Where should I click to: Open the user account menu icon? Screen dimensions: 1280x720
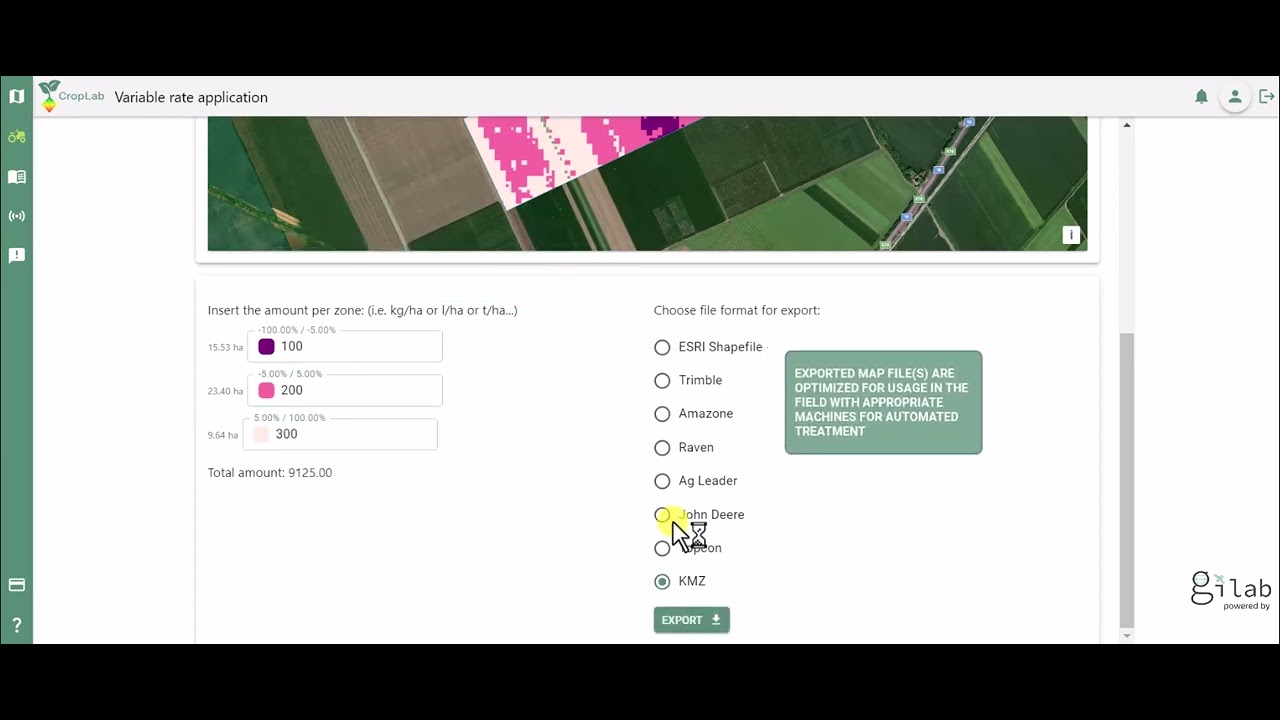[x=1235, y=97]
